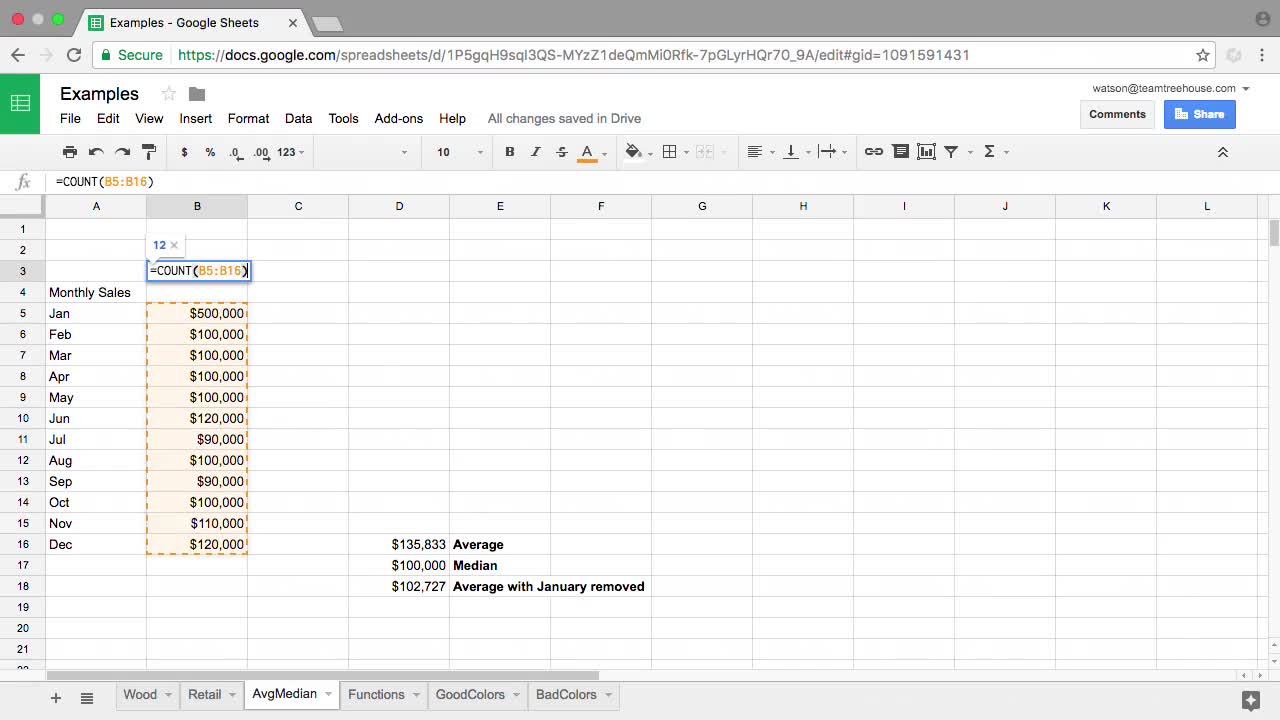The width and height of the screenshot is (1280, 720).
Task: Open the 123 number format dropdown
Action: (288, 152)
